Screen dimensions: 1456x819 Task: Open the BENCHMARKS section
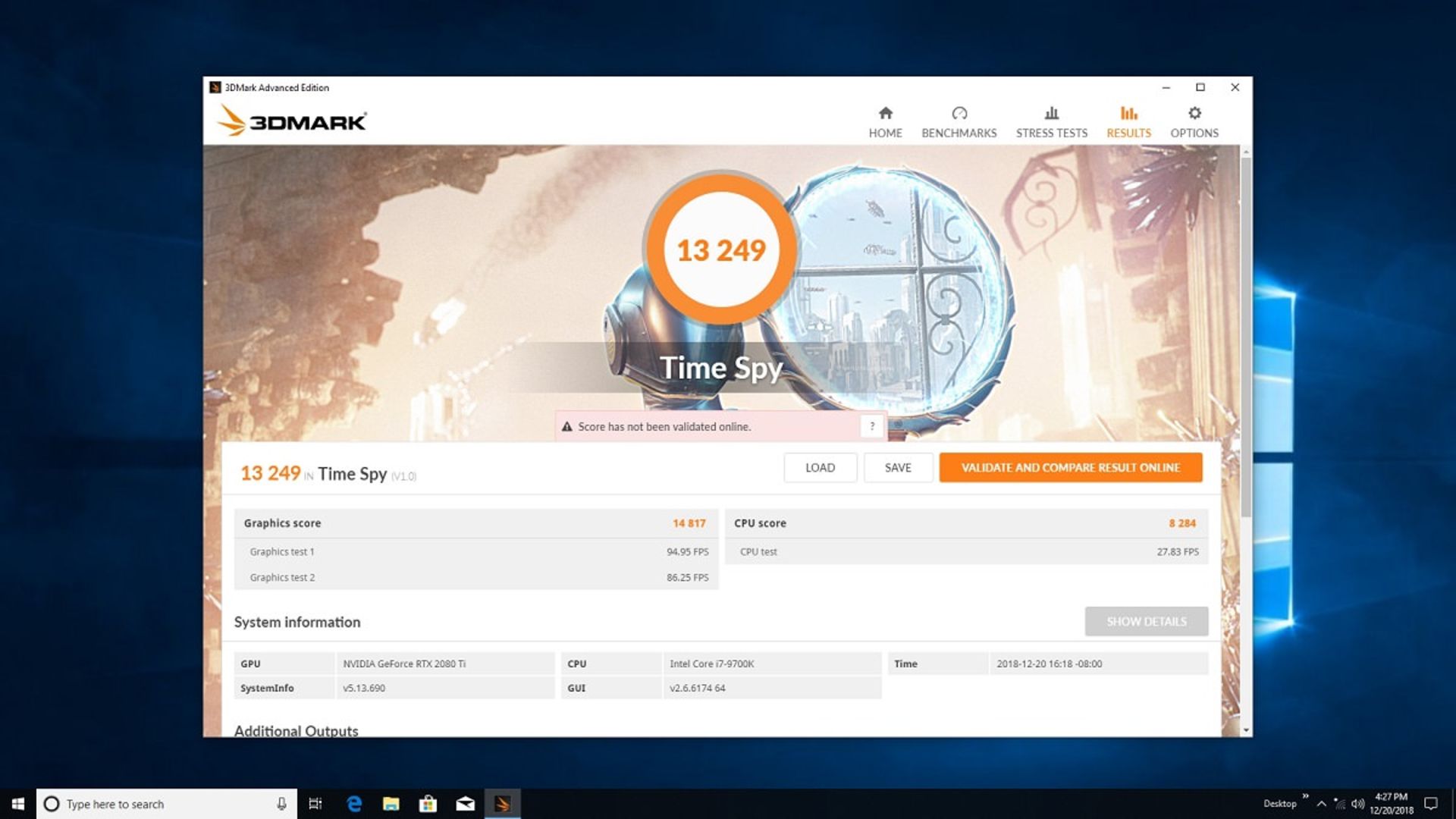[958, 121]
